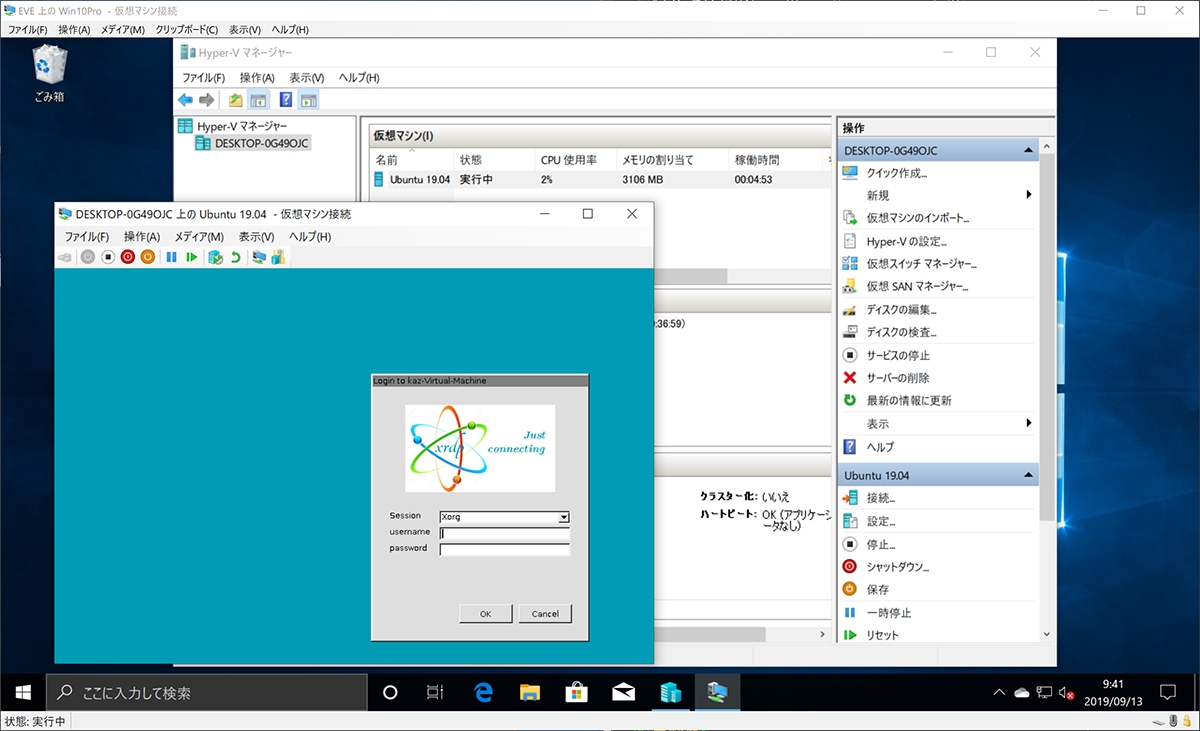Screen dimensions: 1200x731
Task: Click the Windows search box on taskbar
Action: coord(207,692)
